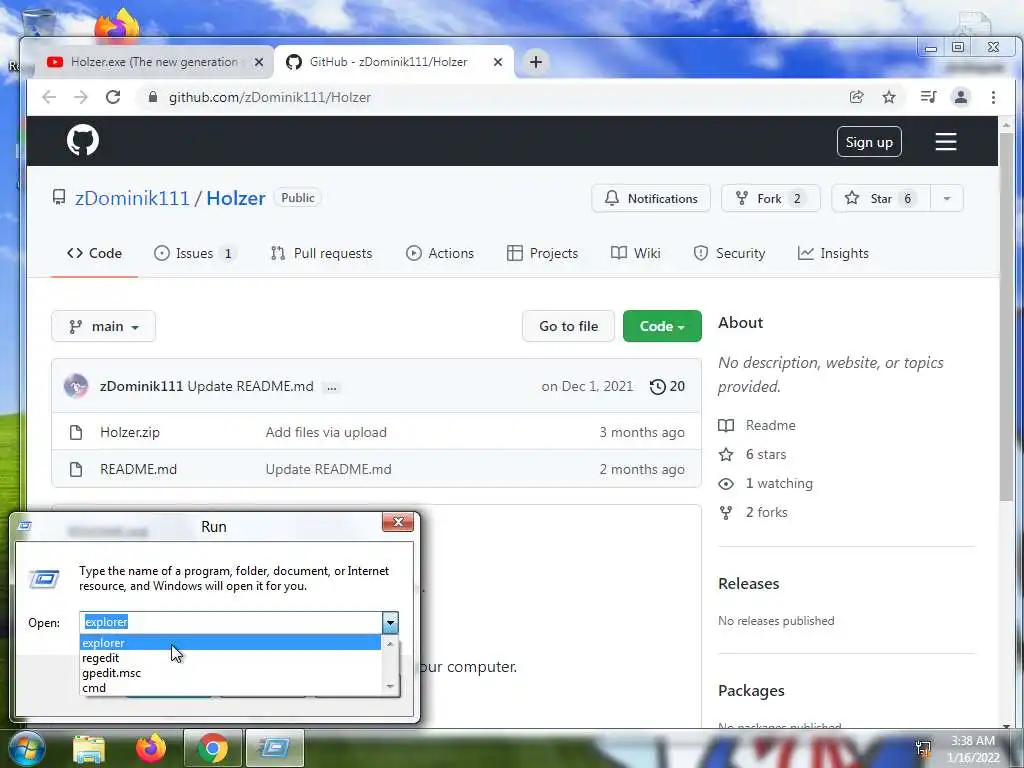Open Windows Explorer from taskbar
The height and width of the screenshot is (768, 1024).
tap(89, 749)
